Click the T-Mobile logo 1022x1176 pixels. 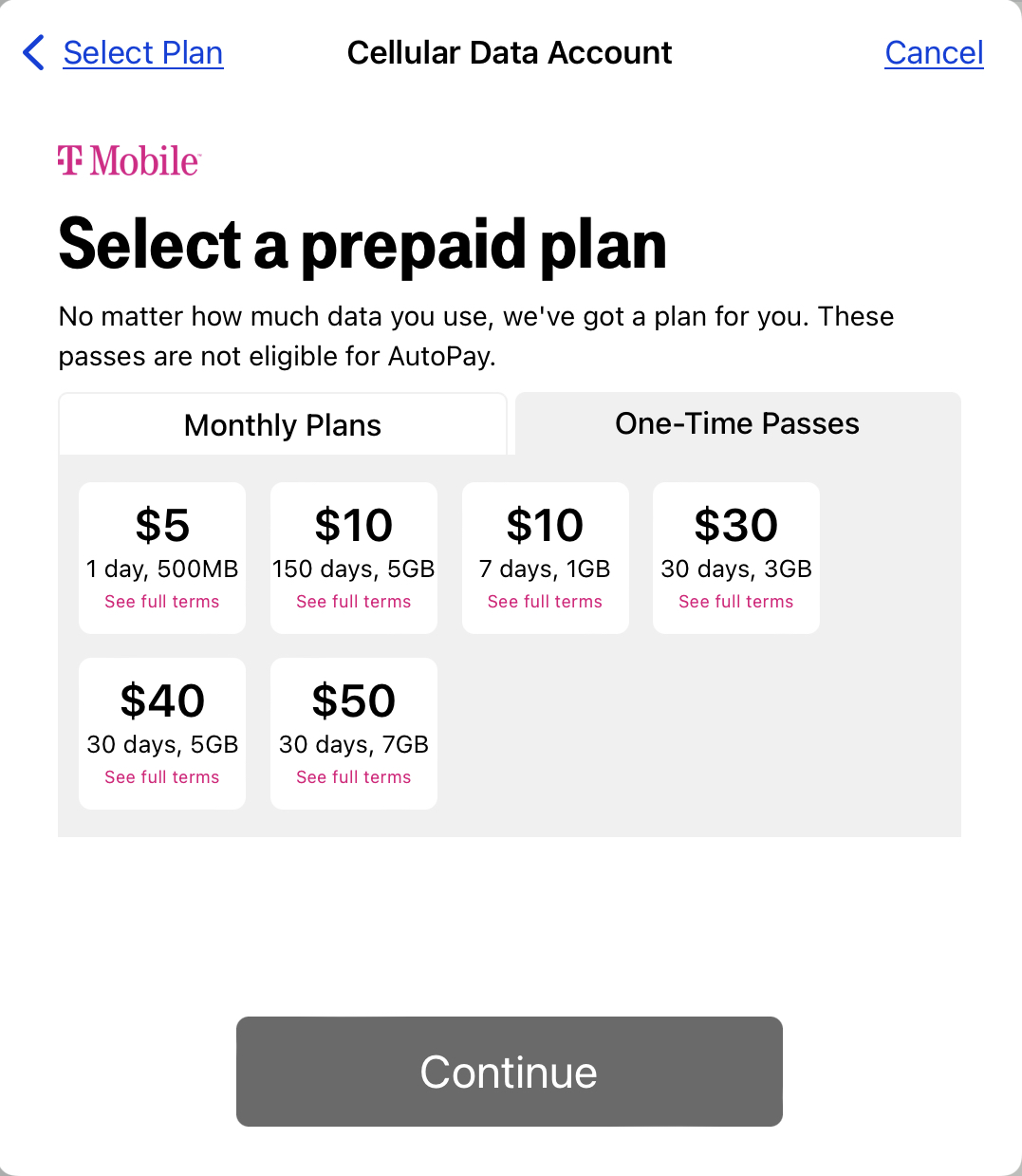click(129, 161)
